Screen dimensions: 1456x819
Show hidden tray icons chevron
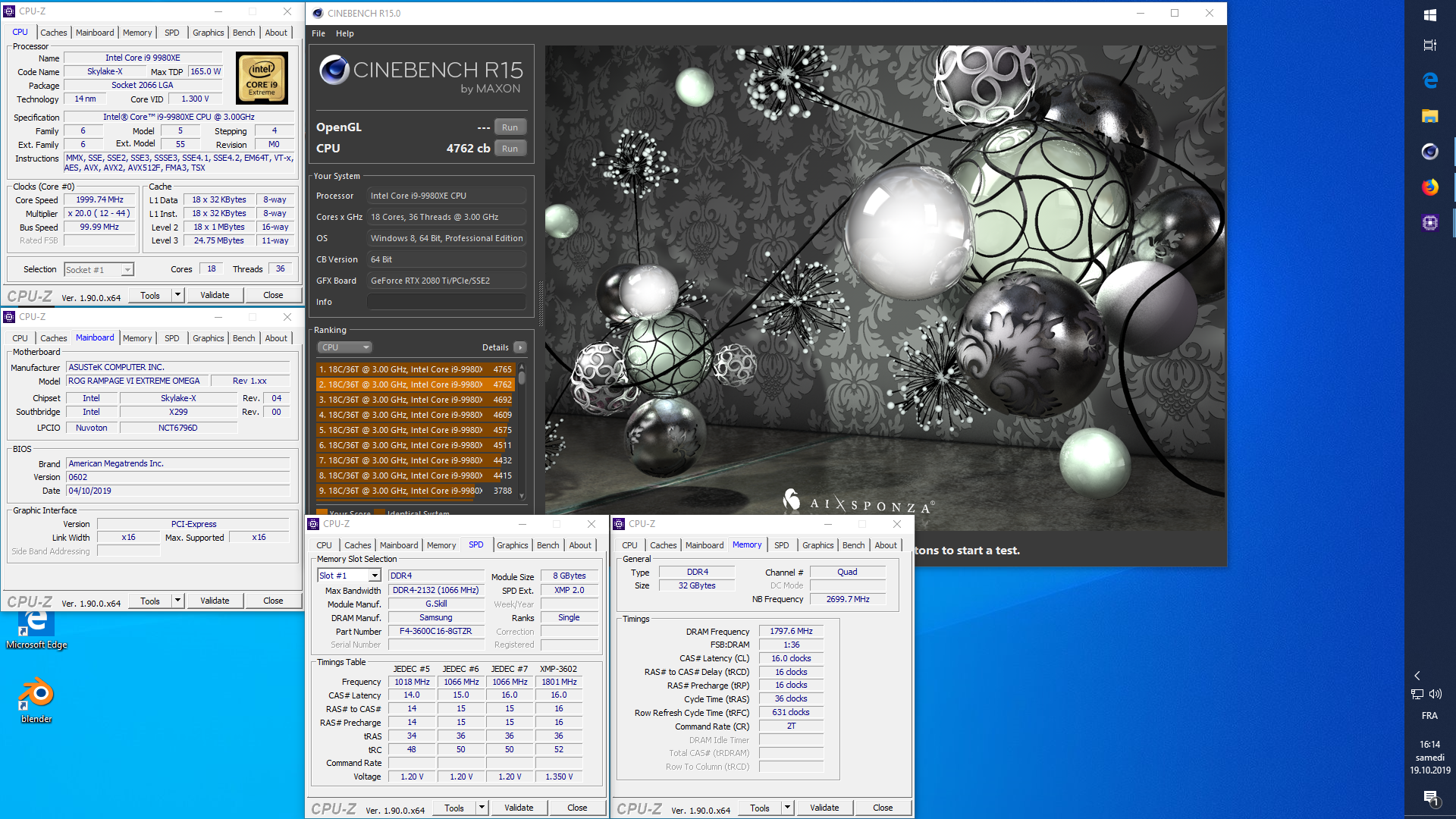pos(1417,675)
